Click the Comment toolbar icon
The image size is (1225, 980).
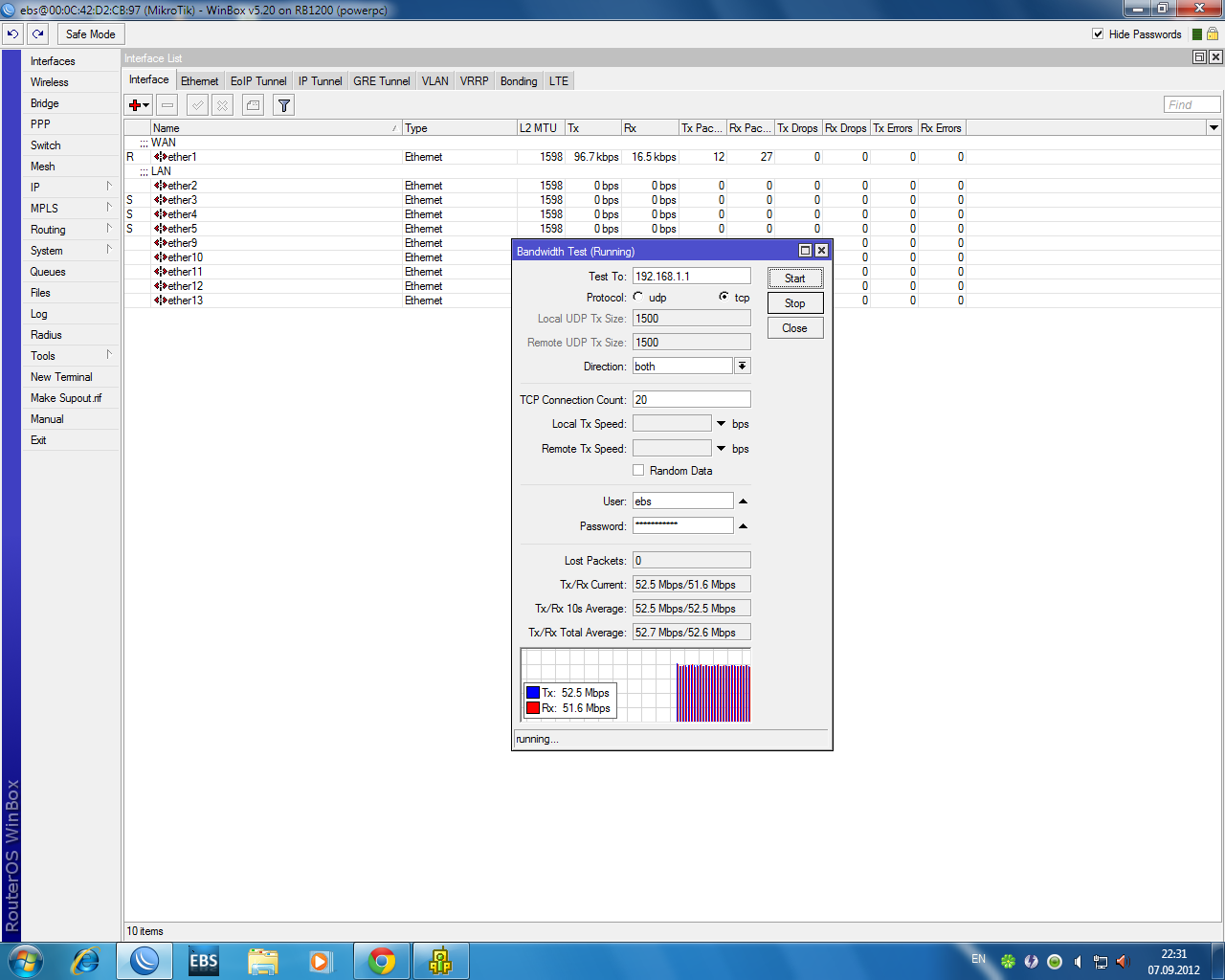tap(253, 105)
